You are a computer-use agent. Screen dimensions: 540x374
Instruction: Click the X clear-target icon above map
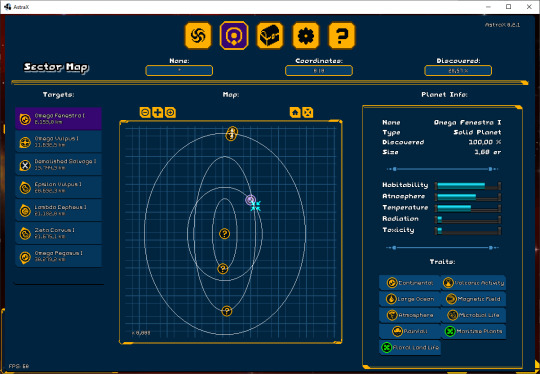pos(308,112)
